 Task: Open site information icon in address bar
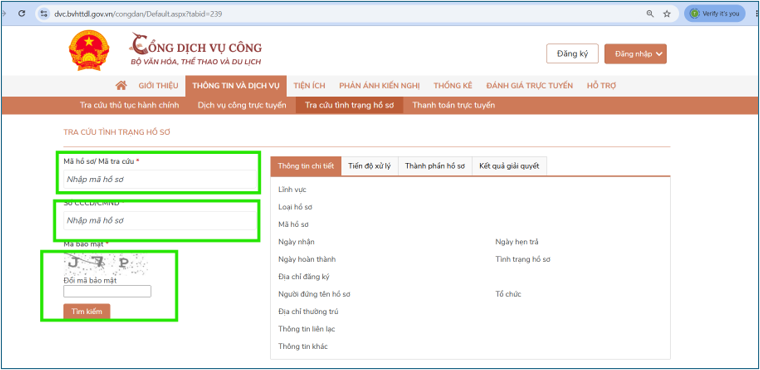pyautogui.click(x=44, y=14)
